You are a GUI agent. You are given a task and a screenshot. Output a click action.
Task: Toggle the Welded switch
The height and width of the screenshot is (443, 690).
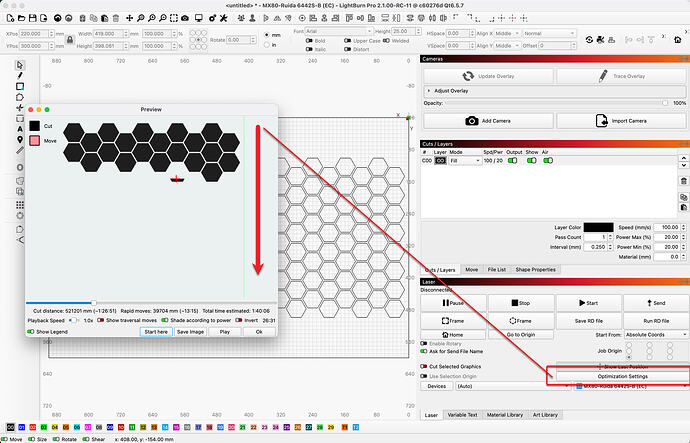click(x=386, y=40)
